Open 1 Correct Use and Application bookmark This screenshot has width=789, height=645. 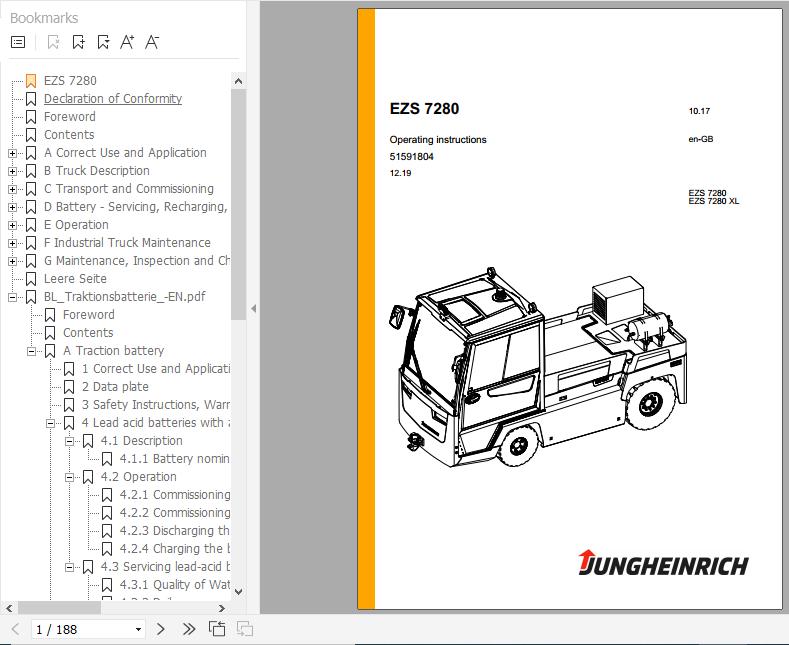click(x=156, y=369)
